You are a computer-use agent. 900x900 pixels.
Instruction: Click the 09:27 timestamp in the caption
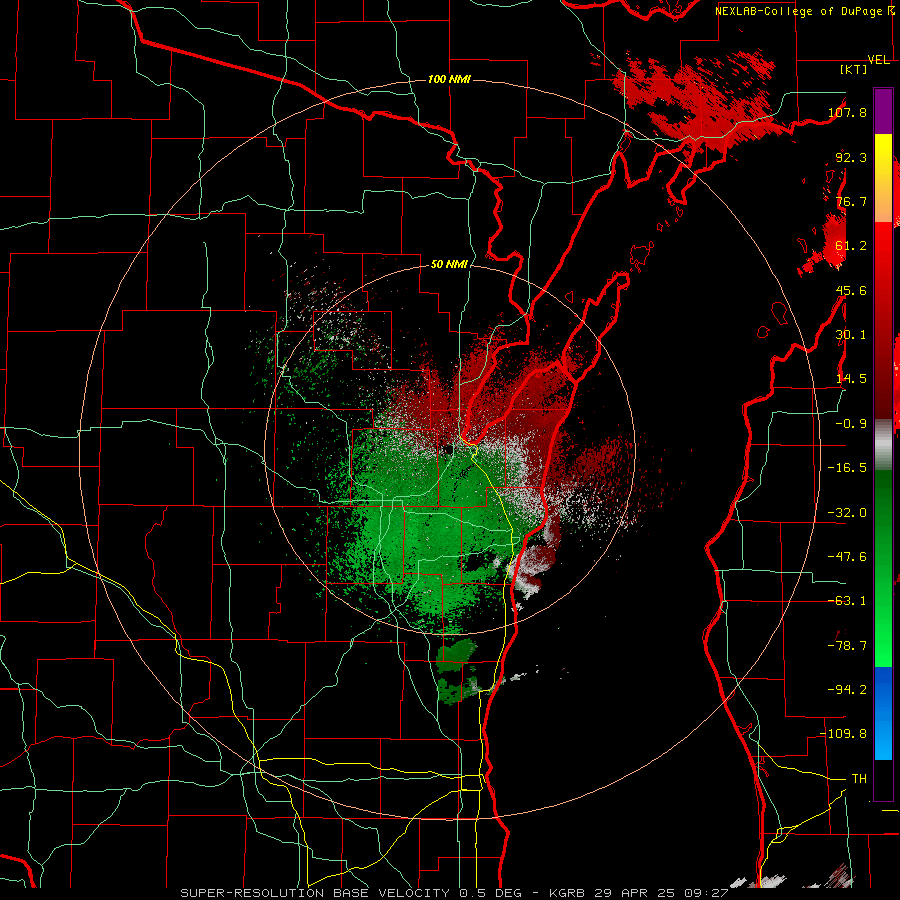pyautogui.click(x=707, y=893)
